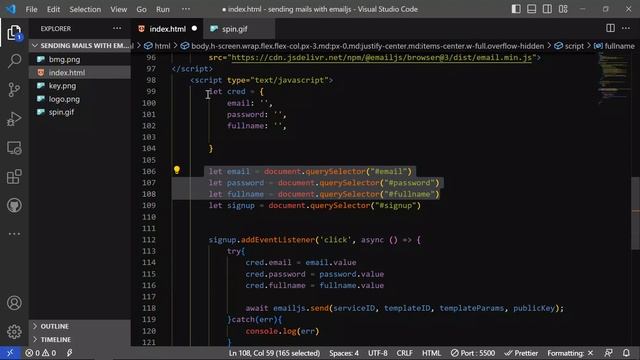The height and width of the screenshot is (360, 640).
Task: Open the customize layout menu
Action: pyautogui.click(x=563, y=9)
